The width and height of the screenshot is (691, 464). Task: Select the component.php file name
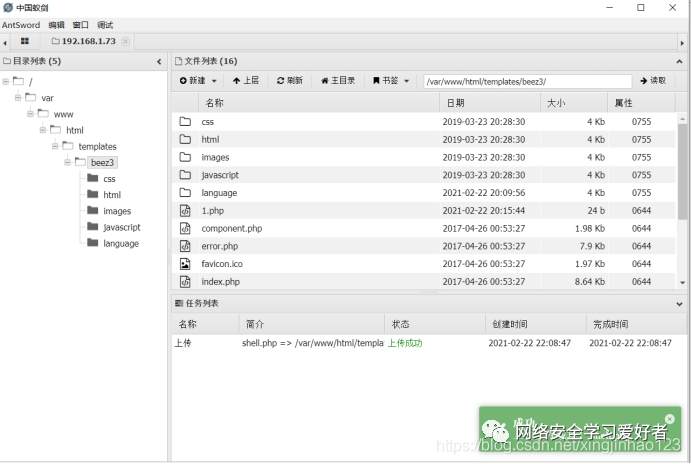(232, 229)
